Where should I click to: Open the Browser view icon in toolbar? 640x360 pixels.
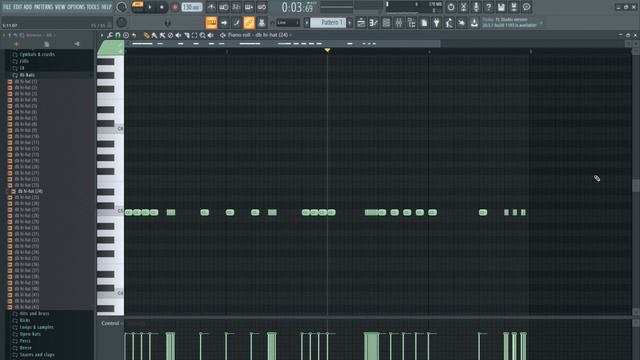[x=411, y=22]
